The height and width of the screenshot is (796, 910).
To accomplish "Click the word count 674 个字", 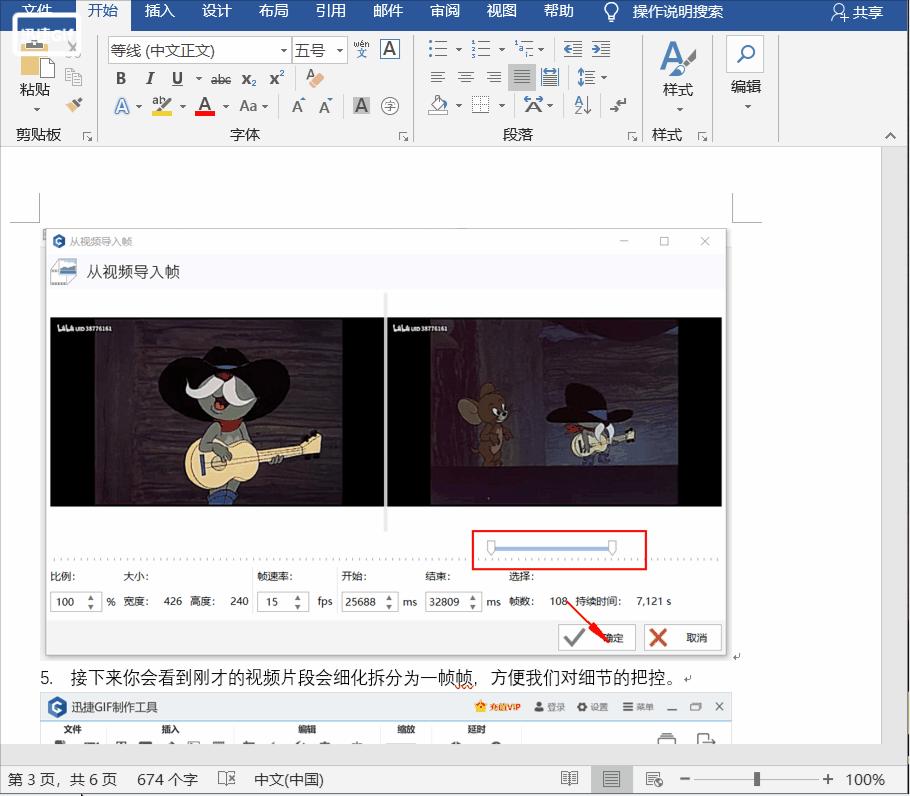I will [167, 779].
